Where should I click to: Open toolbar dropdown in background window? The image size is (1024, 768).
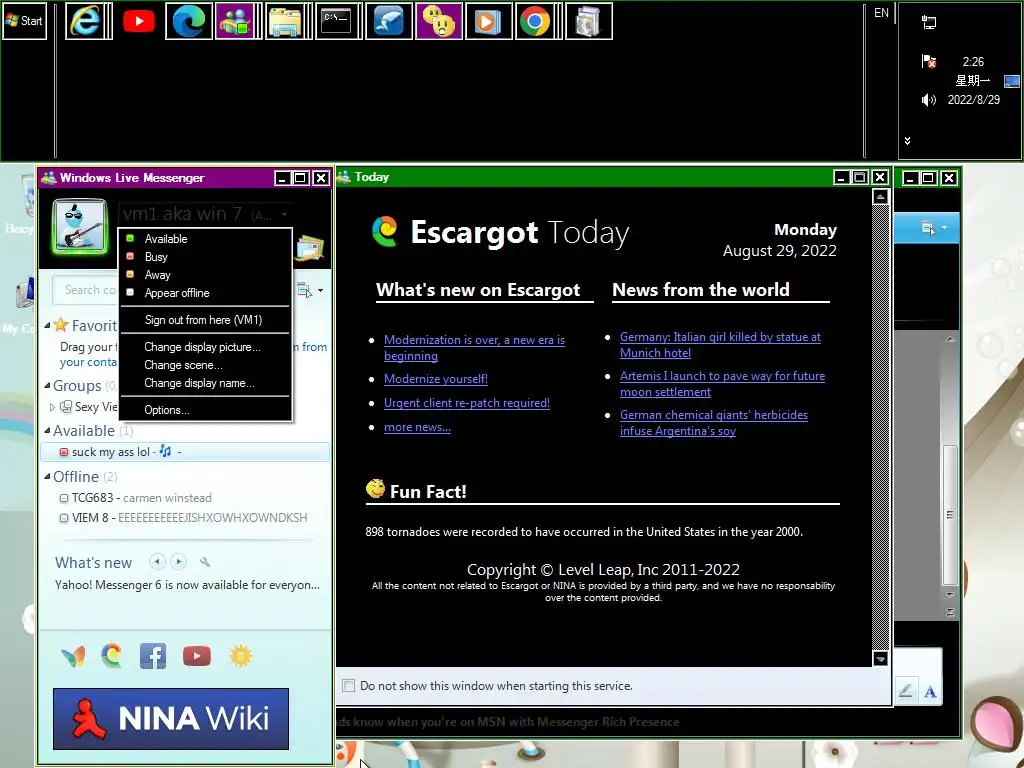tap(933, 228)
